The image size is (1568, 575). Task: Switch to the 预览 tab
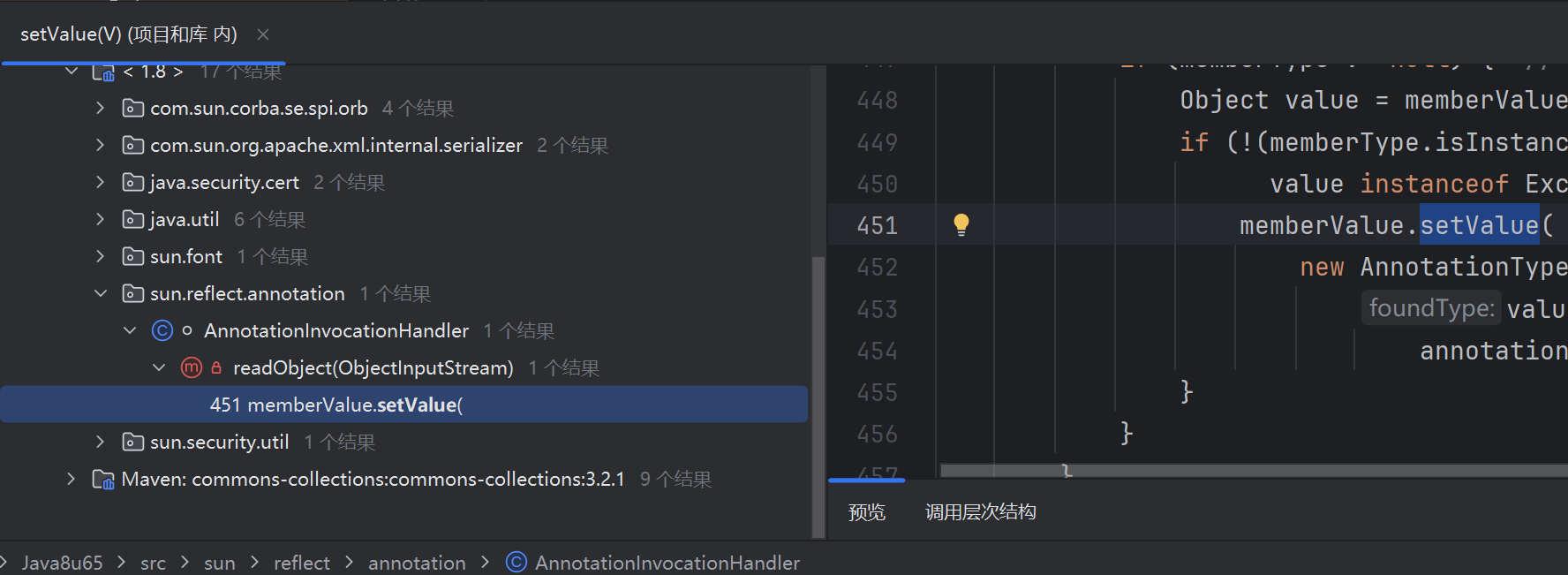866,512
